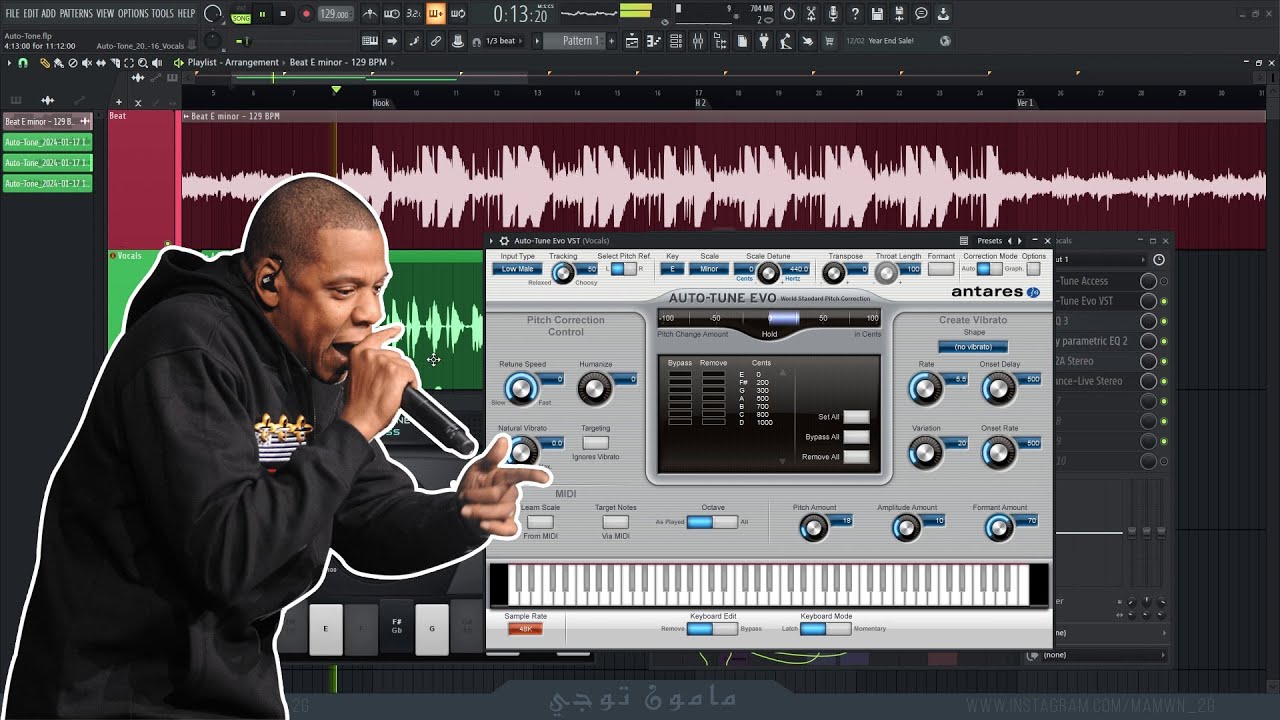The height and width of the screenshot is (720, 1280).
Task: Open the VIEW menu
Action: click(105, 13)
